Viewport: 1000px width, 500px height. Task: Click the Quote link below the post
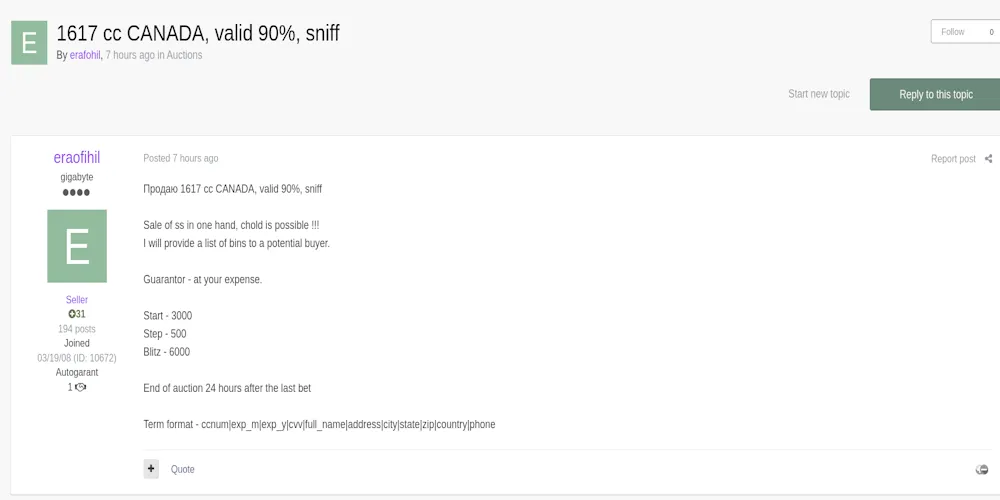click(x=183, y=469)
